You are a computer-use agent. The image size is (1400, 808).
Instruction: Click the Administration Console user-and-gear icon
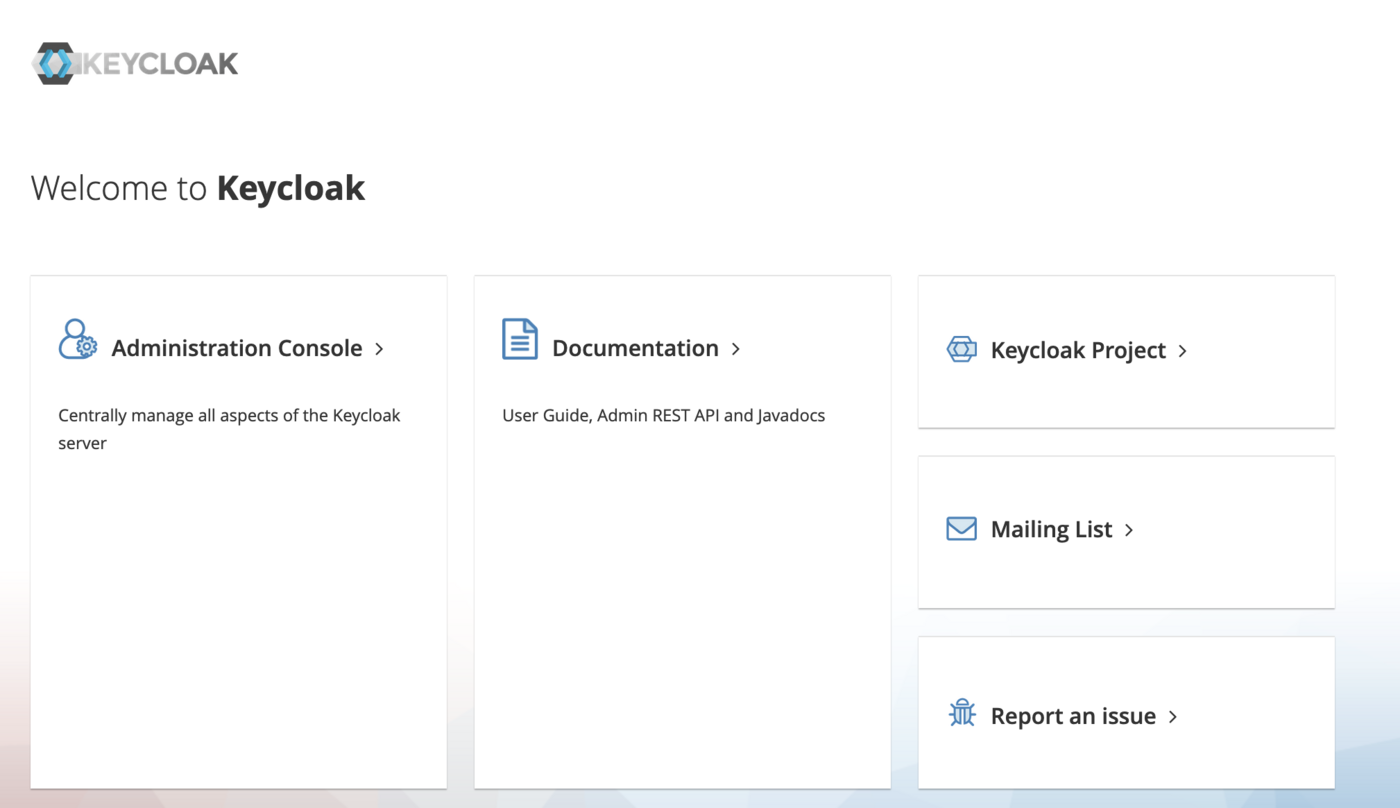77,340
